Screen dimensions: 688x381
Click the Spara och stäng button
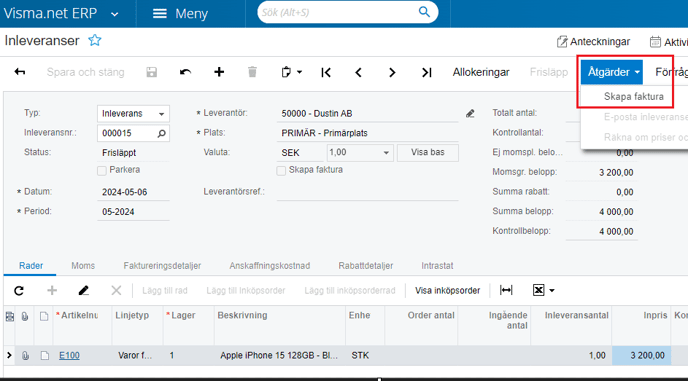pos(86,72)
